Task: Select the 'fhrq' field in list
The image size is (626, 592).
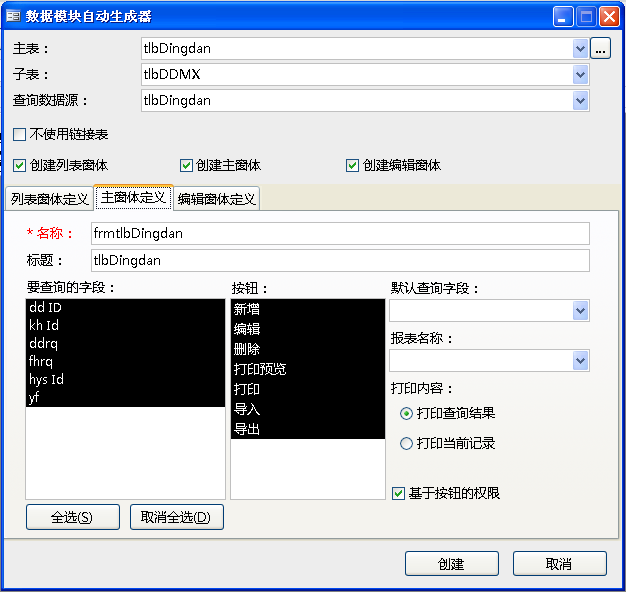Action: (125, 361)
